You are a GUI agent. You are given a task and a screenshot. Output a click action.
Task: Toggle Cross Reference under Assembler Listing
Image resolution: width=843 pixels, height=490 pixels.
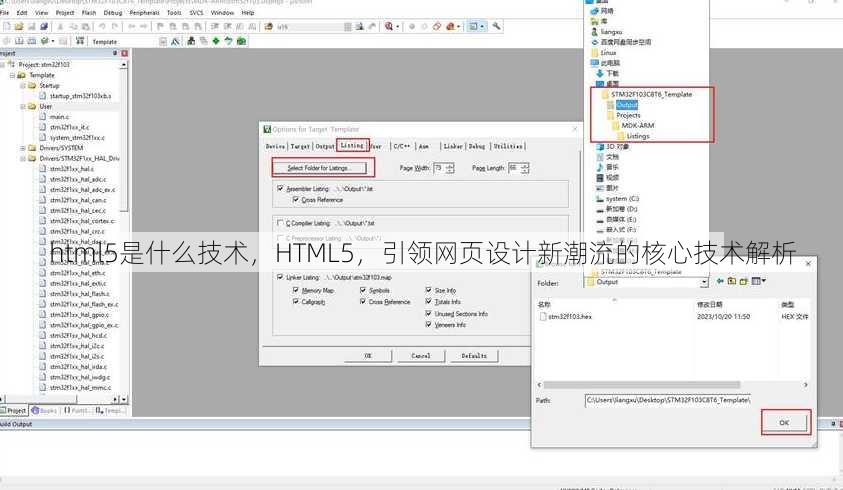(x=296, y=200)
